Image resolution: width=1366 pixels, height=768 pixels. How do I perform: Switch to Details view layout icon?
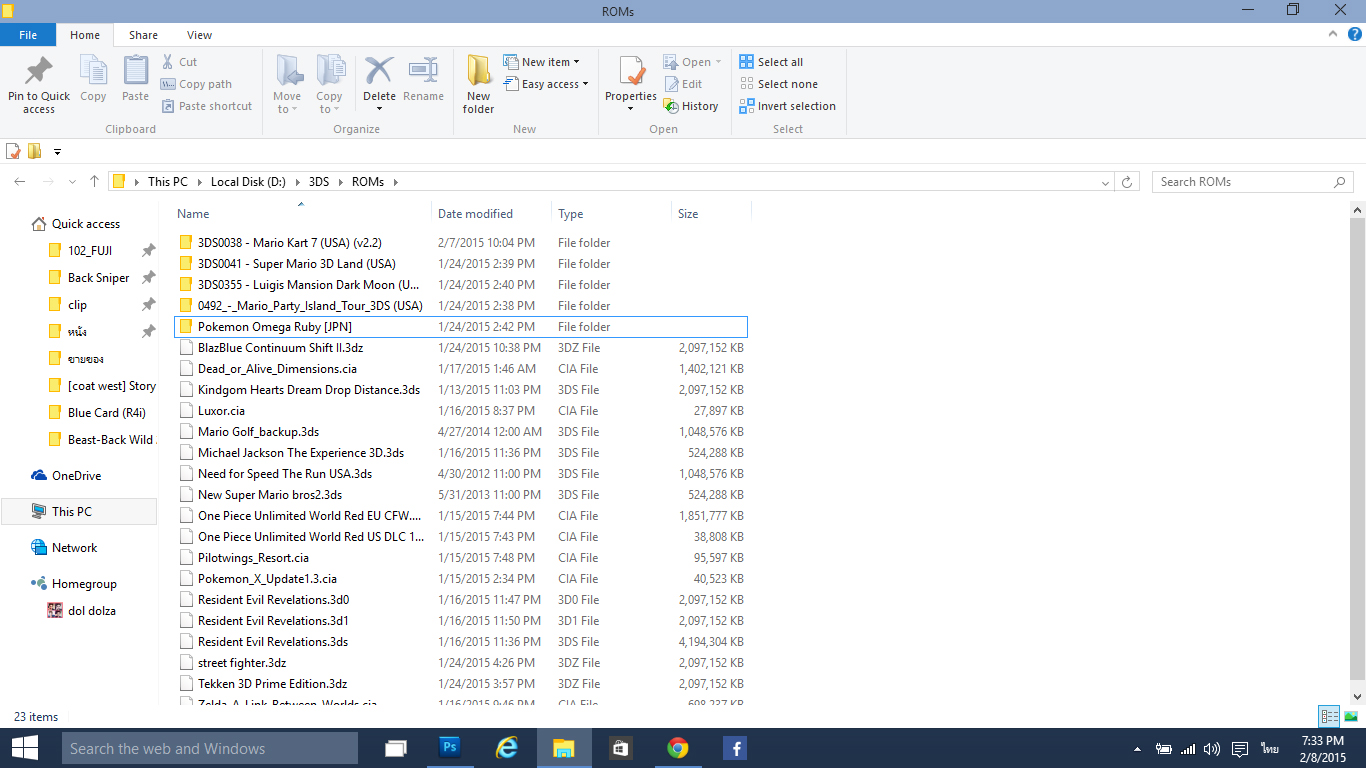(x=1329, y=716)
